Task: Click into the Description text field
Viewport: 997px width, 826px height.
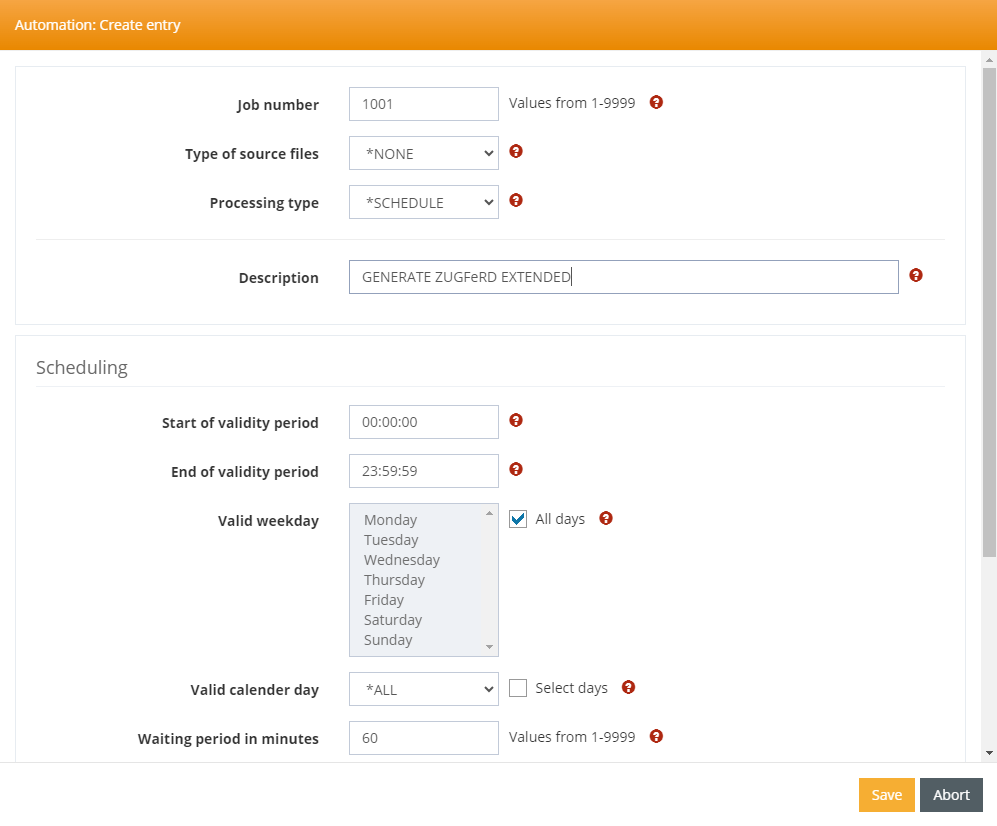Action: click(623, 277)
